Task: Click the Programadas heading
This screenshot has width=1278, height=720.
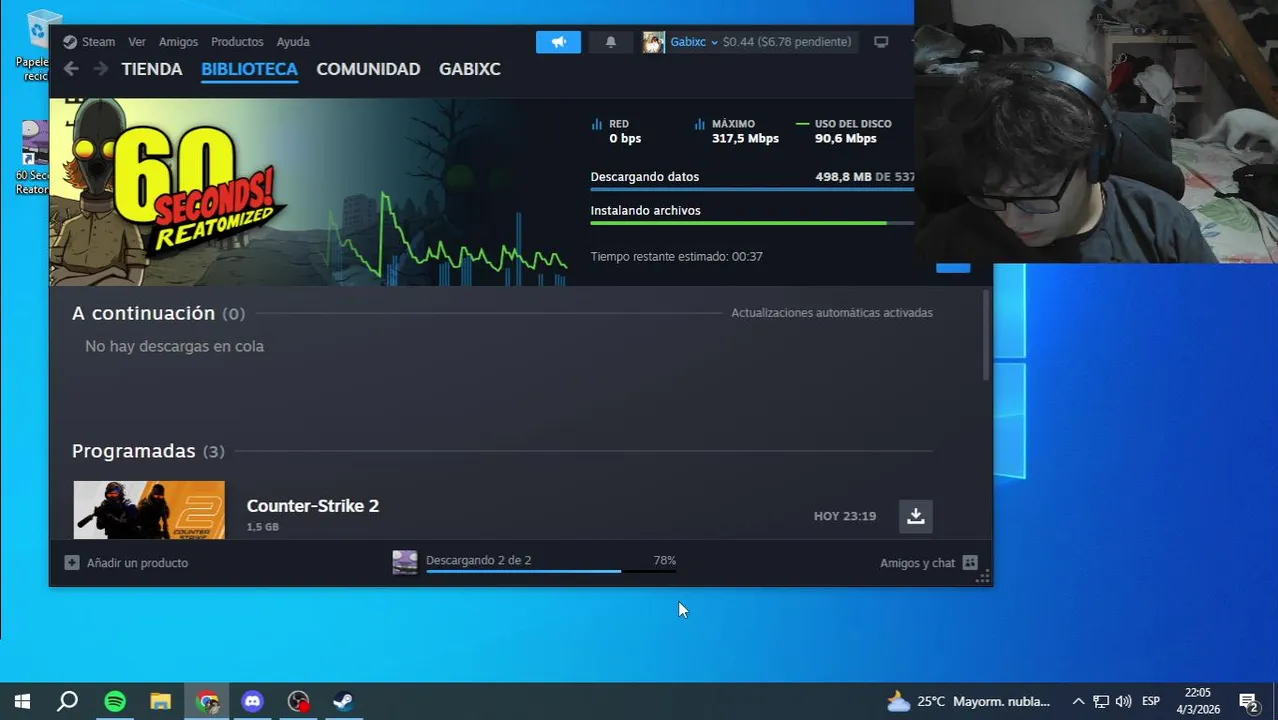Action: (148, 451)
